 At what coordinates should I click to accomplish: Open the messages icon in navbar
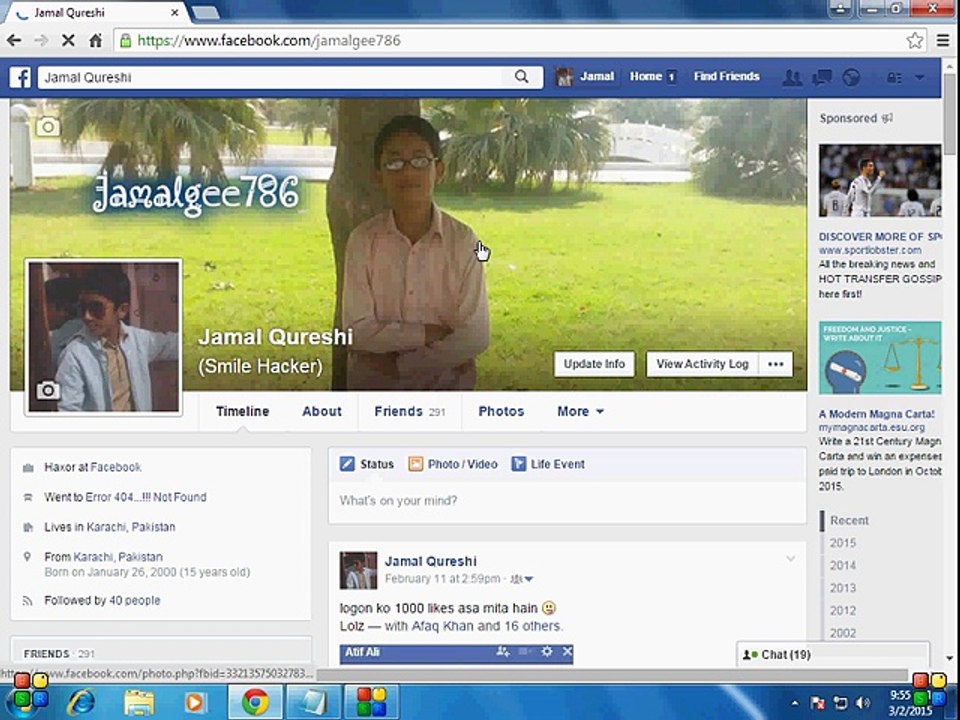[x=822, y=78]
